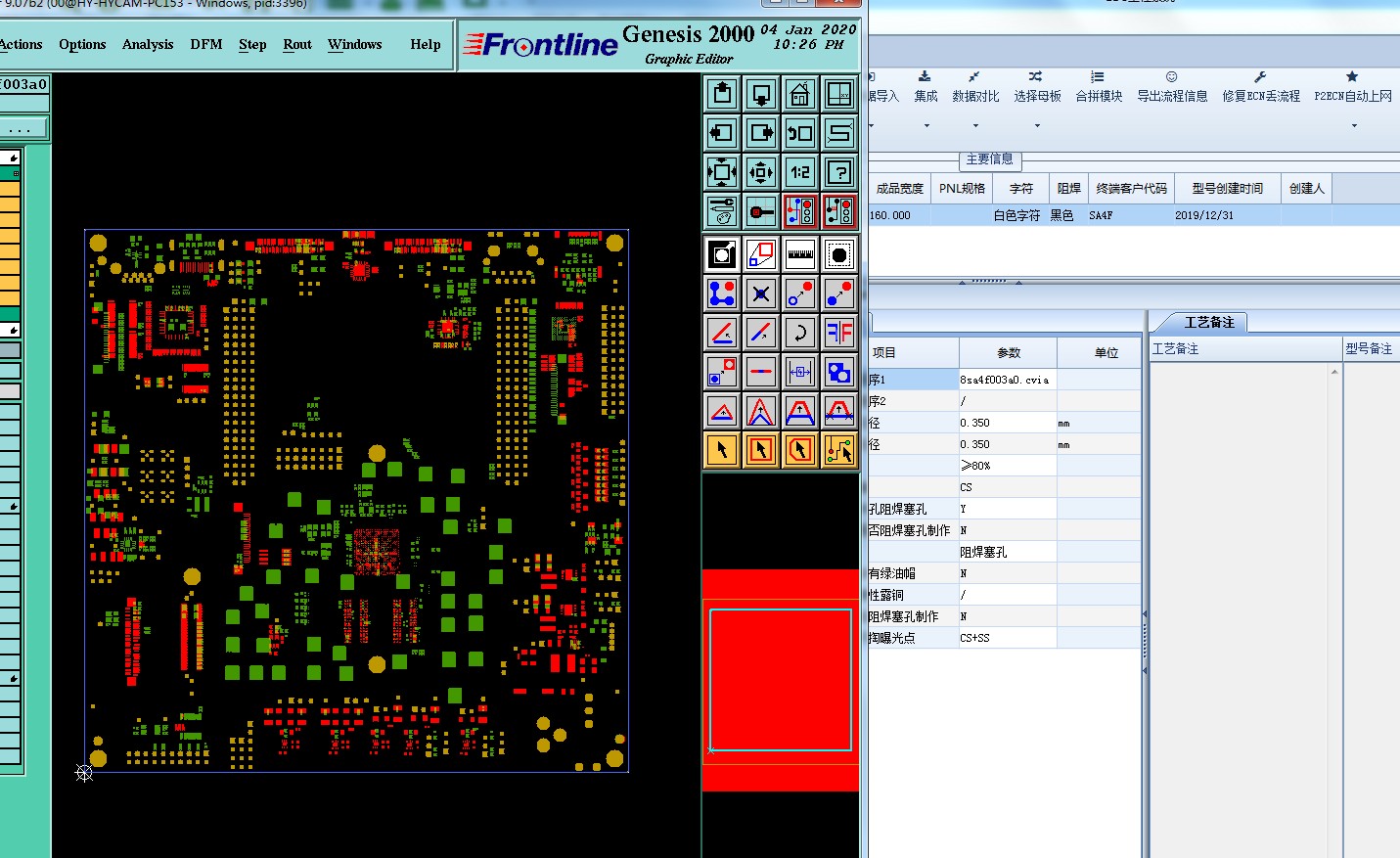This screenshot has width=1400, height=858.
Task: Open the Analysis menu
Action: point(148,44)
